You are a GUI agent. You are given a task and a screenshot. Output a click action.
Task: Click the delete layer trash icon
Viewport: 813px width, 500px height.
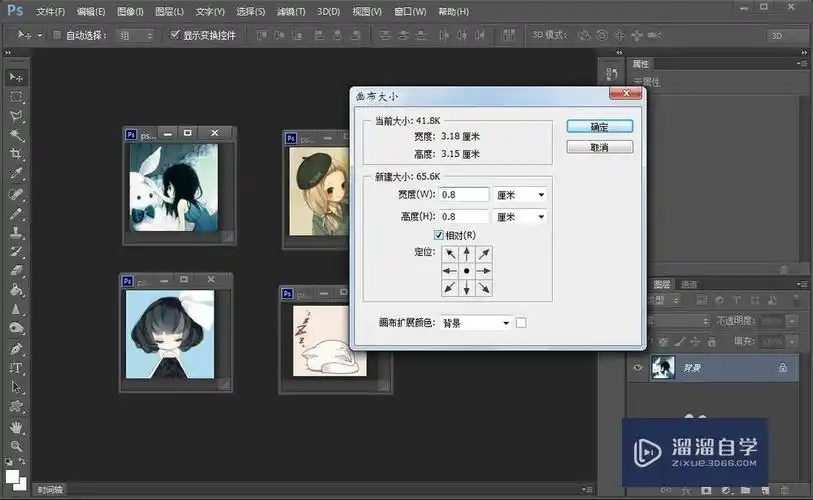784,490
